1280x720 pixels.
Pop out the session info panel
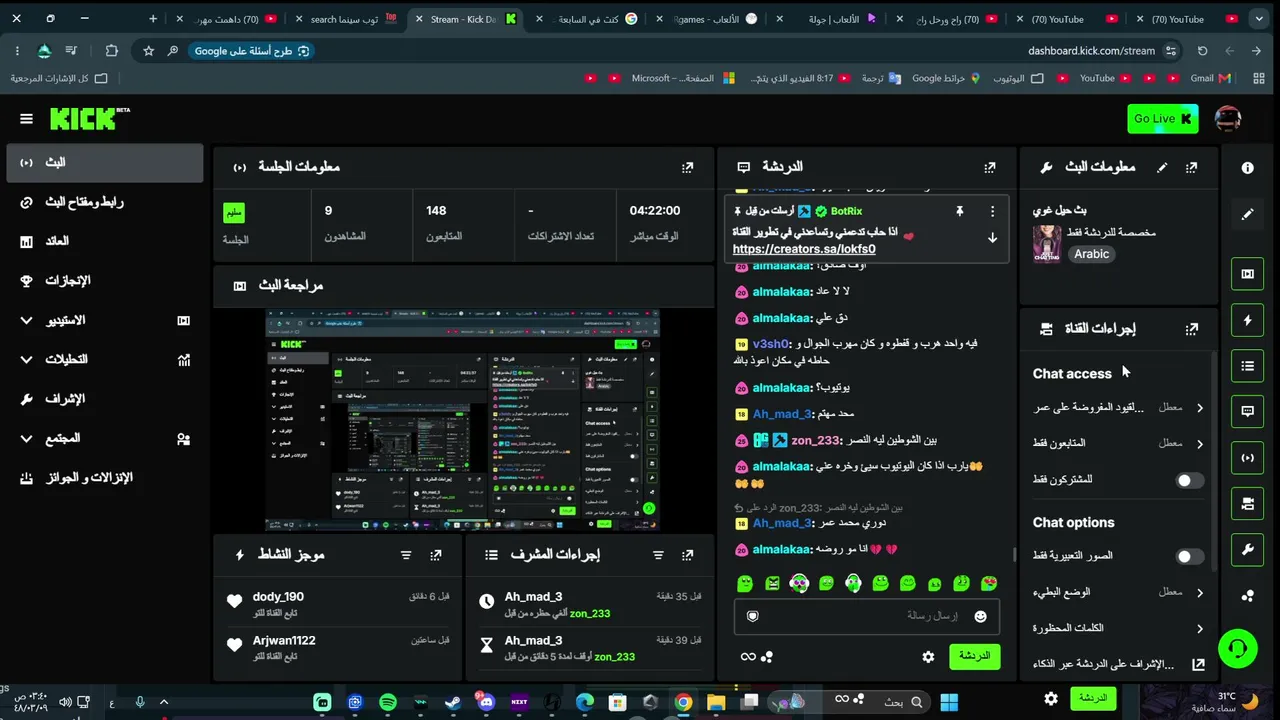tap(687, 167)
